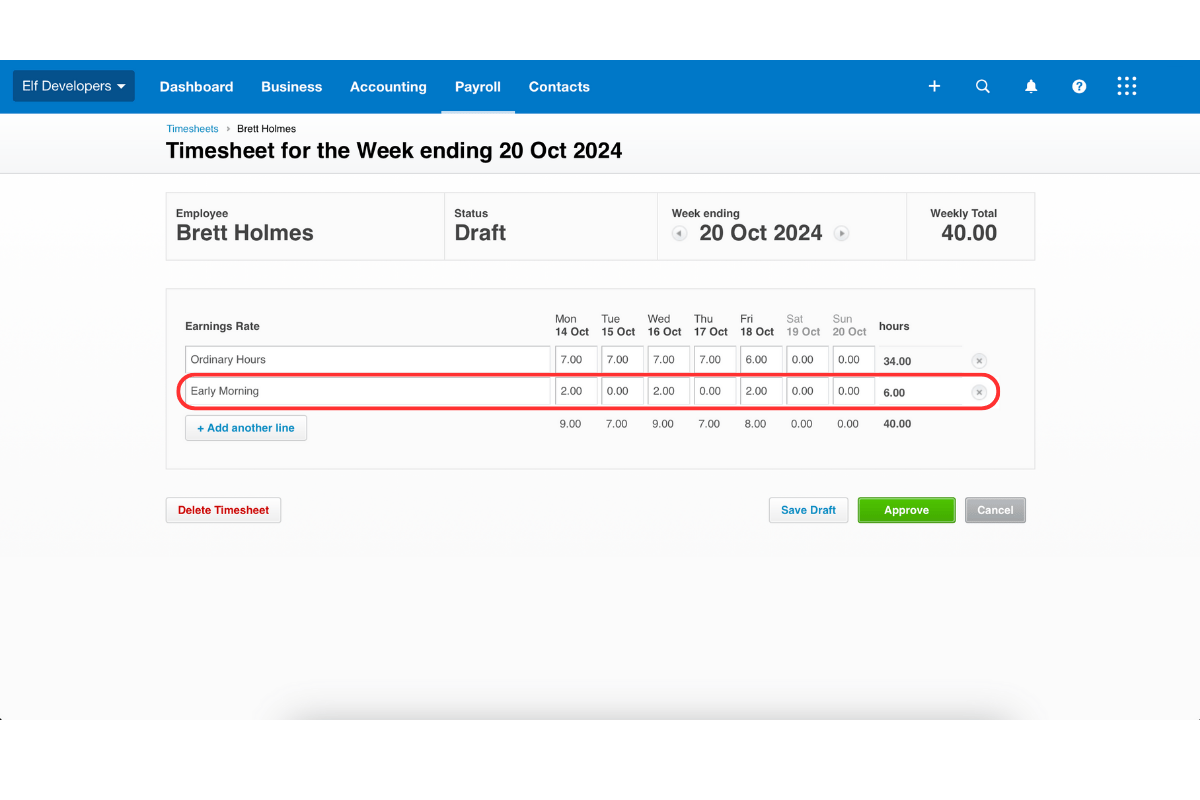The width and height of the screenshot is (1200, 800).
Task: Open the Xero apps grid icon
Action: click(x=1127, y=86)
